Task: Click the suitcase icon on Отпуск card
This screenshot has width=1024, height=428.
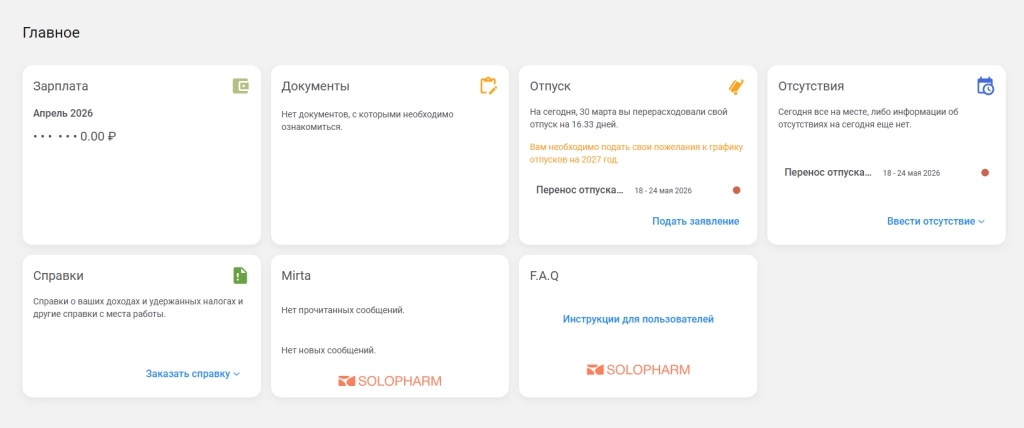Action: [x=737, y=86]
